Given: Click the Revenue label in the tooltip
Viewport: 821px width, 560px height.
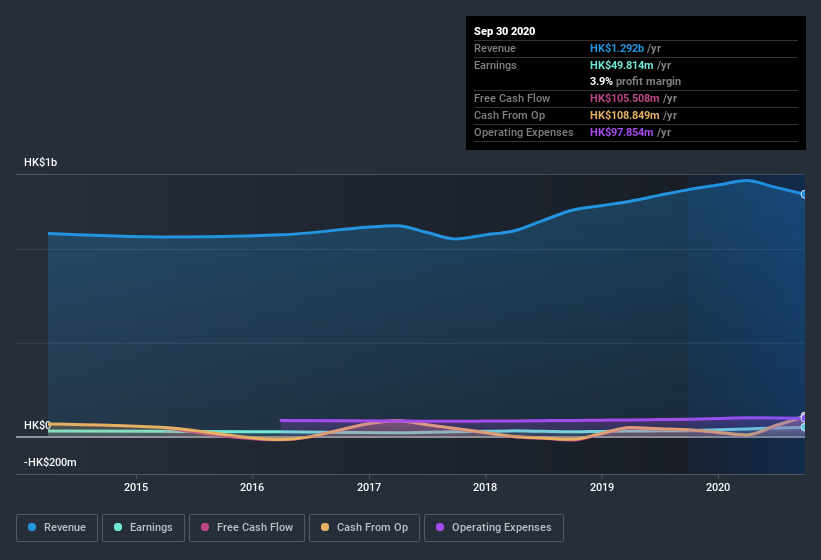Looking at the screenshot, I should coord(495,48).
